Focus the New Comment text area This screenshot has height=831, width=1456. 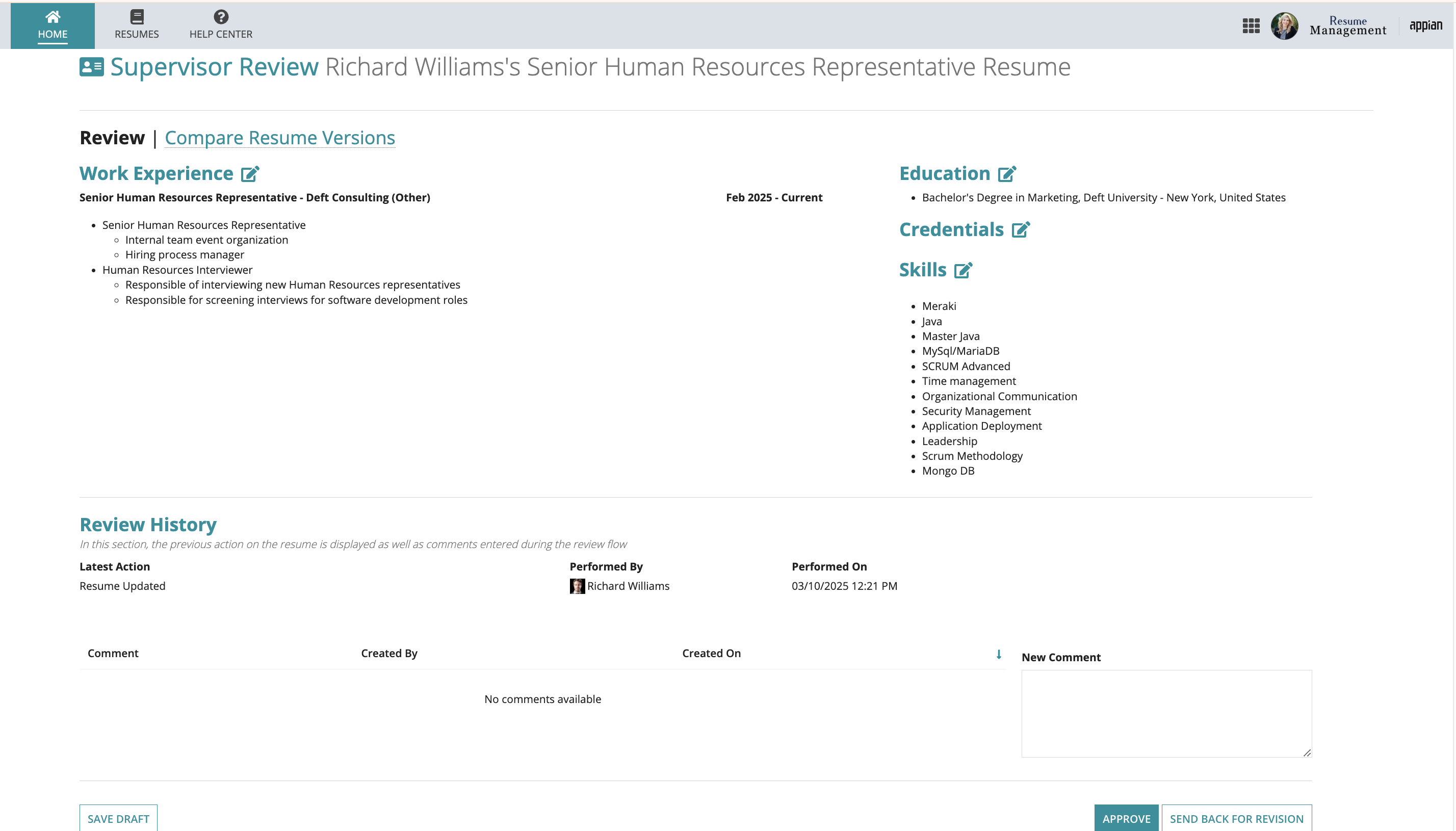point(1166,713)
